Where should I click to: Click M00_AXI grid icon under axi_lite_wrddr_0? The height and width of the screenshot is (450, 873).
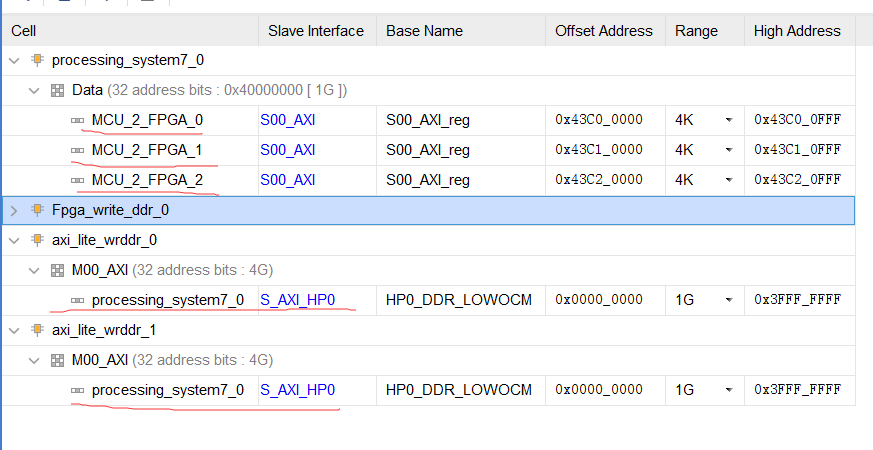(x=57, y=270)
